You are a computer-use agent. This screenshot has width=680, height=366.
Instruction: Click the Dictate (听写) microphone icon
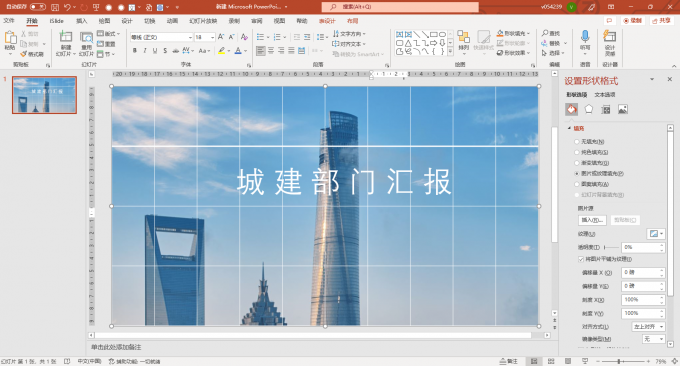[585, 36]
